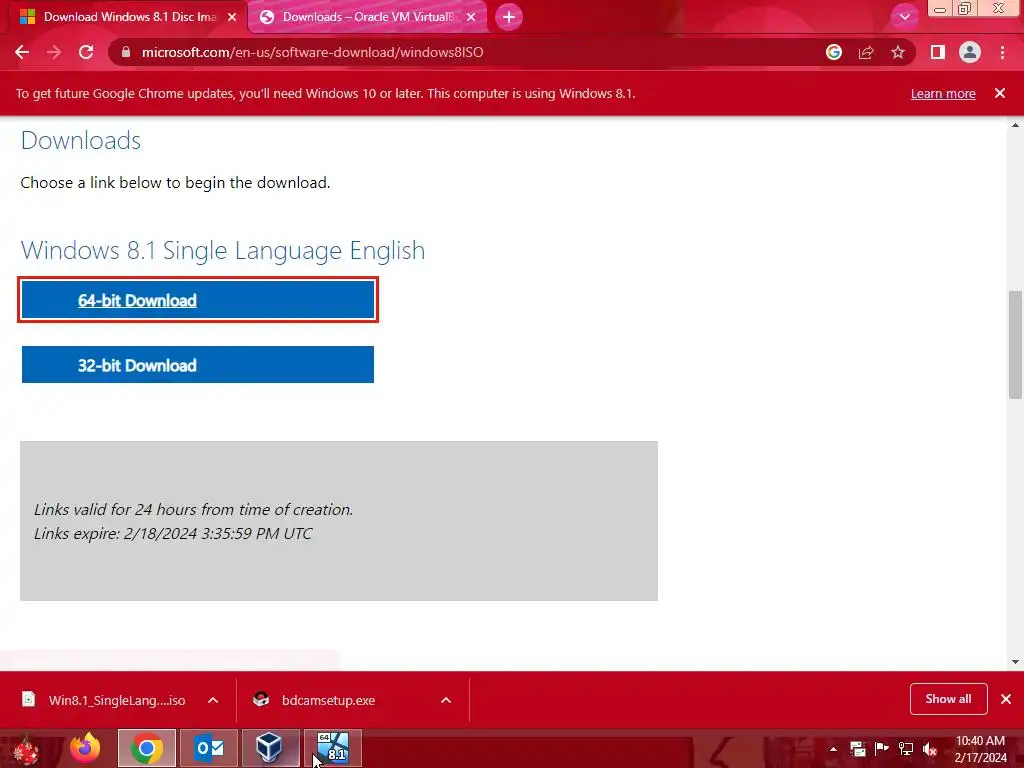Open Chrome three-dot menu

[1002, 52]
